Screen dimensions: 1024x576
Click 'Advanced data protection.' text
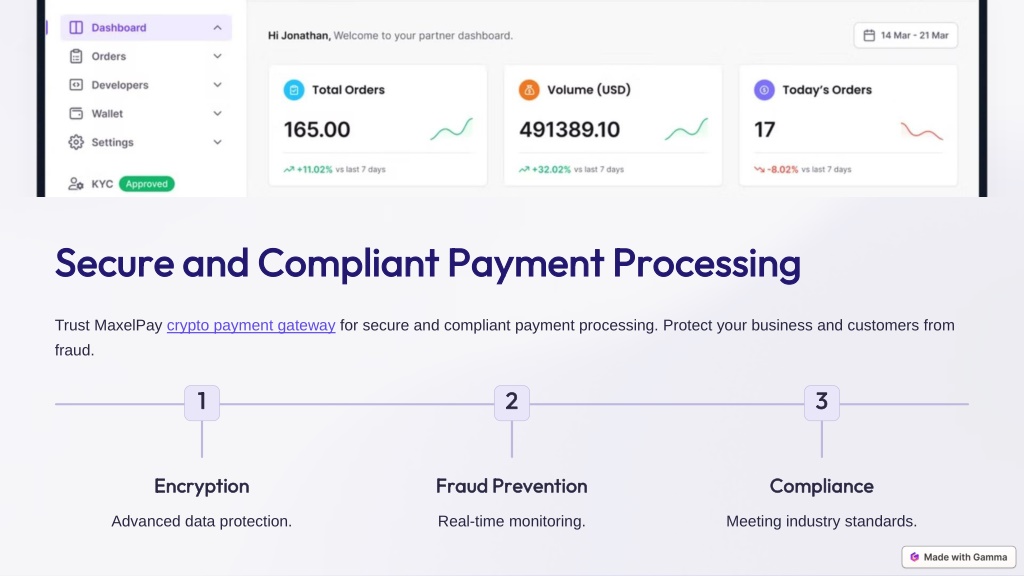202,521
